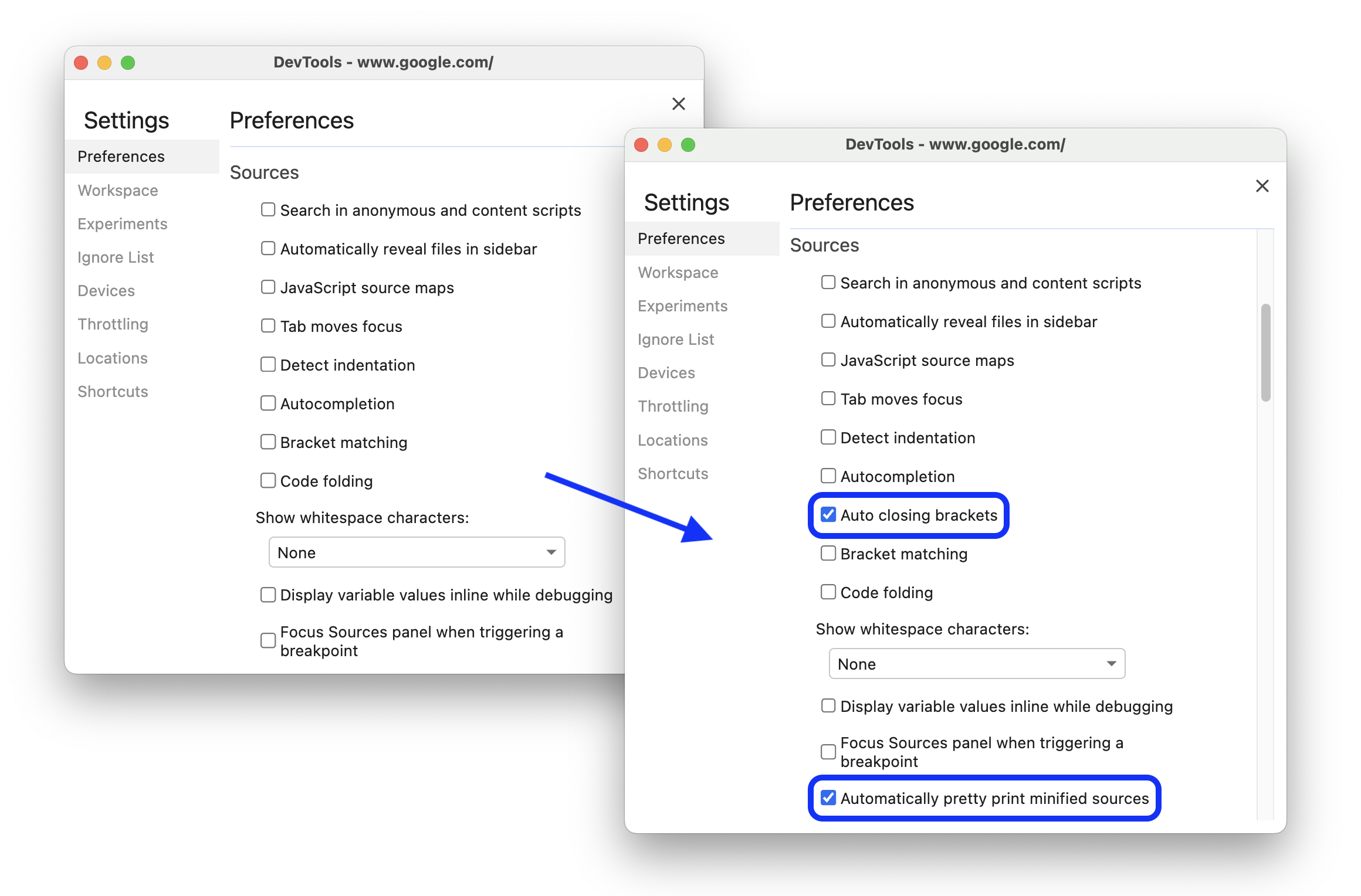
Task: Click the Workspace sidebar icon
Action: click(x=678, y=272)
